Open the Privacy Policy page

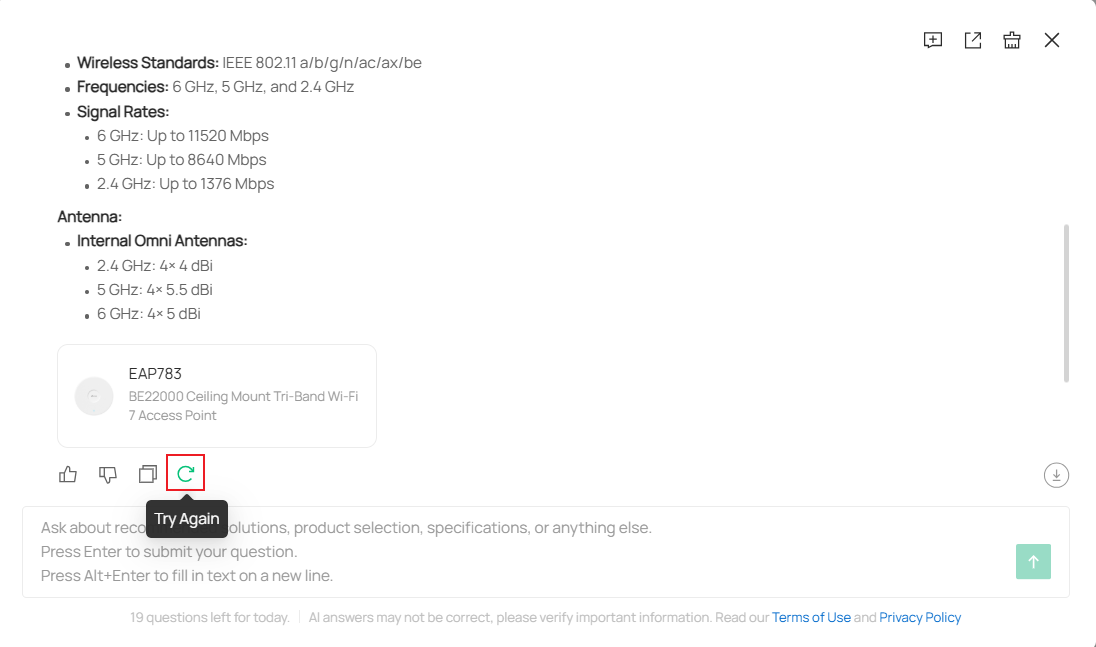[x=919, y=617]
